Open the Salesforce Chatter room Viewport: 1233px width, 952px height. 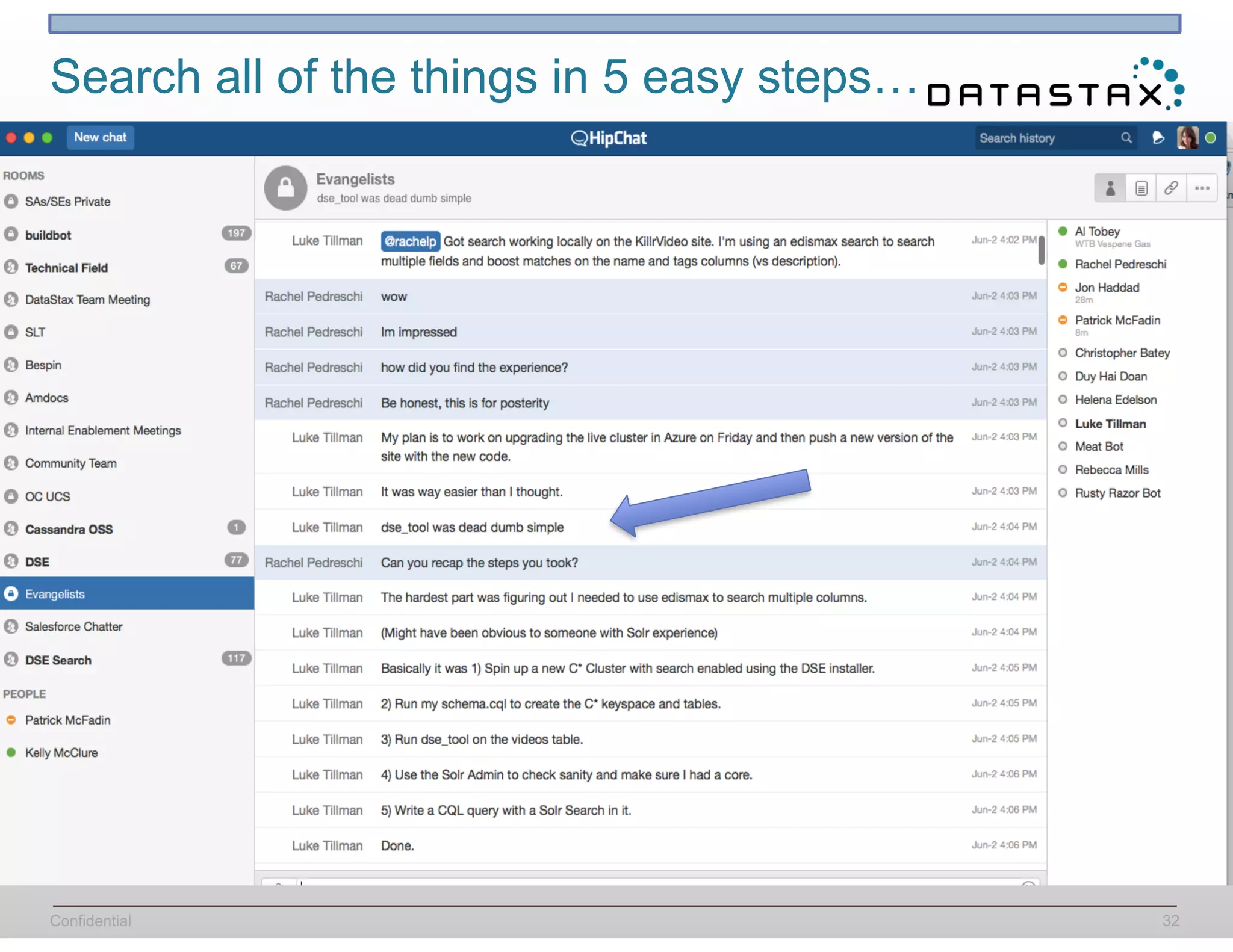click(x=127, y=627)
